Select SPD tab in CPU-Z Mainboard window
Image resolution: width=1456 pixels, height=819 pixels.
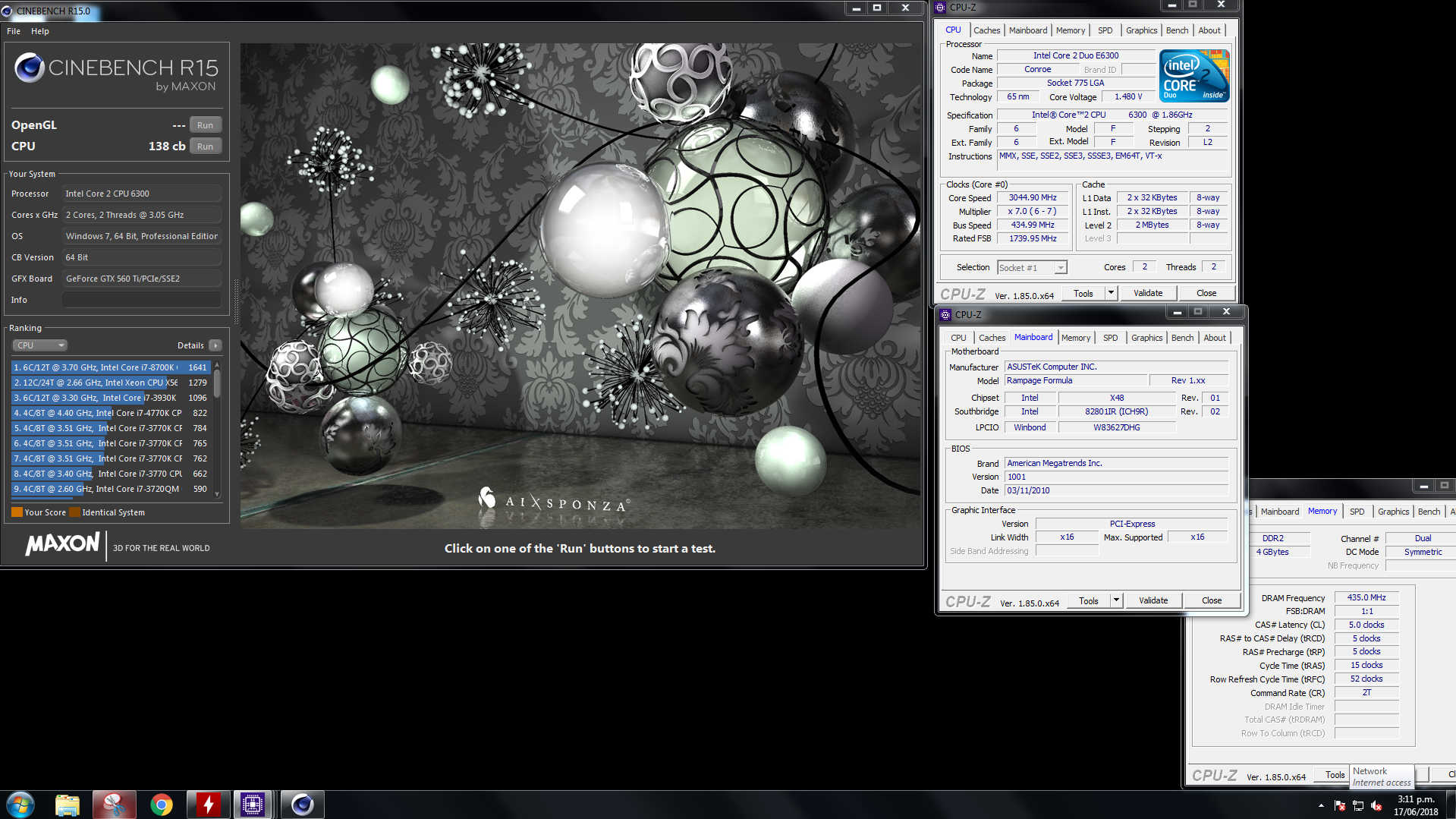(x=1111, y=338)
